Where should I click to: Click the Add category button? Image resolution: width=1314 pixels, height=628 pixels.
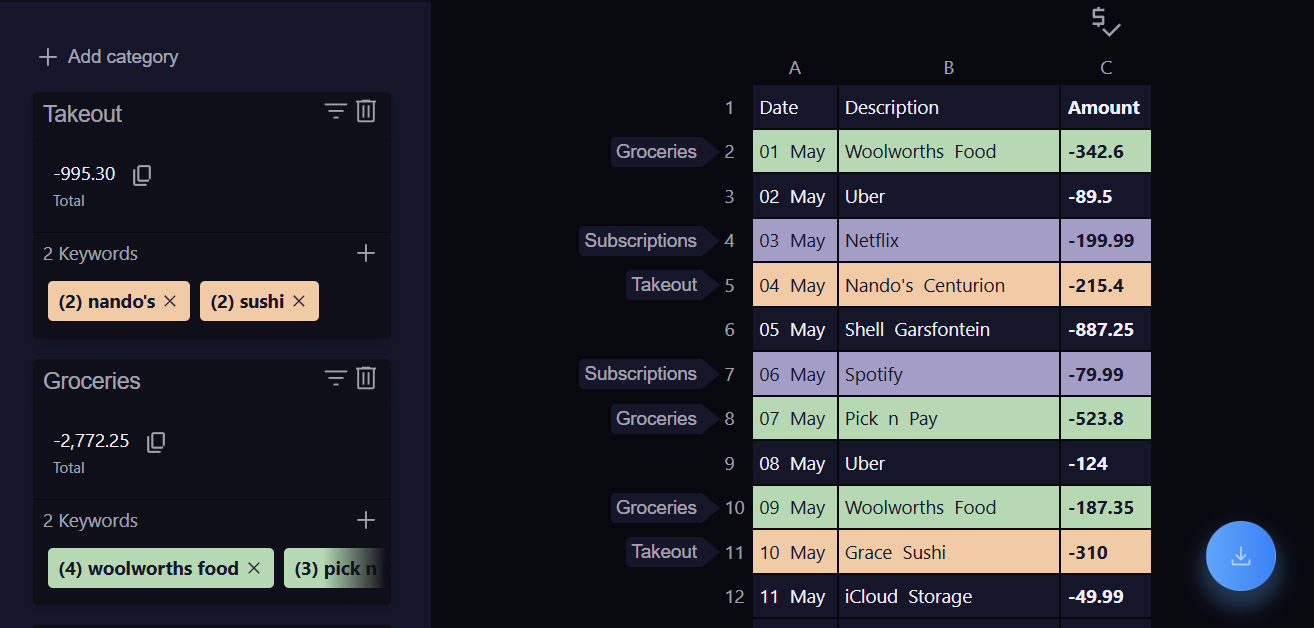pyautogui.click(x=108, y=57)
